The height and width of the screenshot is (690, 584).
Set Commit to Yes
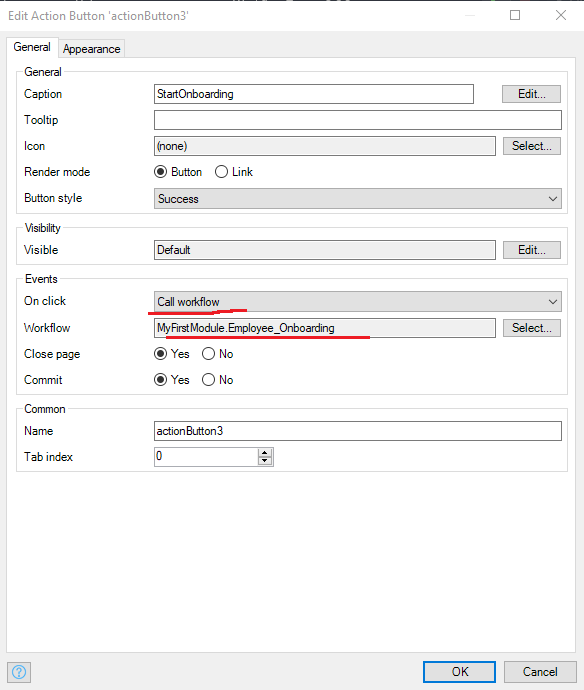161,380
